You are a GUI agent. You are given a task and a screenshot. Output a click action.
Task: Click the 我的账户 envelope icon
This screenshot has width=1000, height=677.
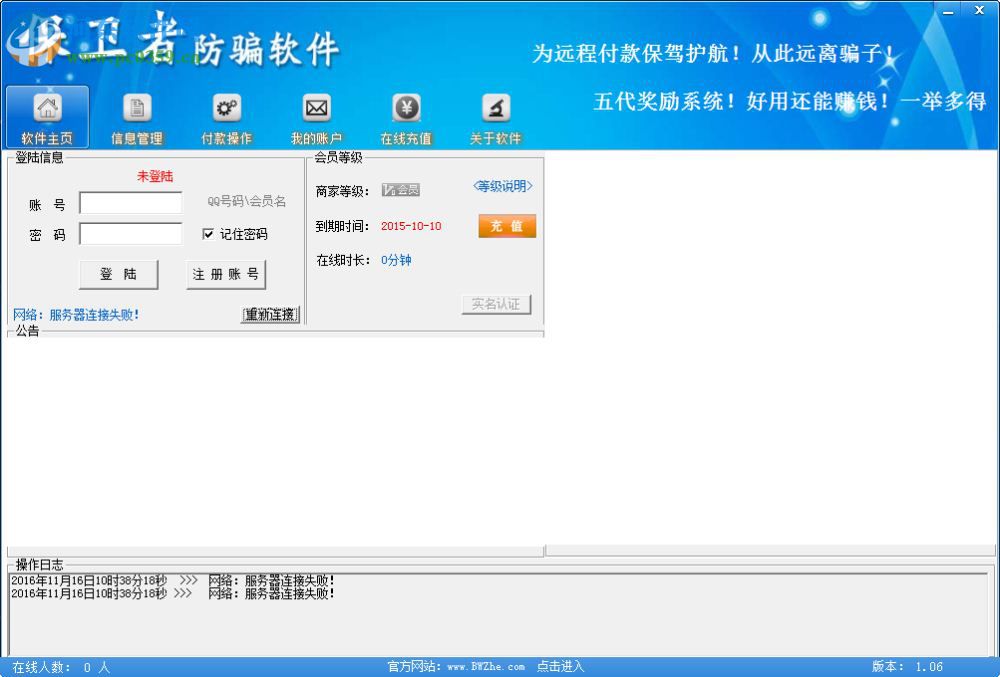(316, 116)
